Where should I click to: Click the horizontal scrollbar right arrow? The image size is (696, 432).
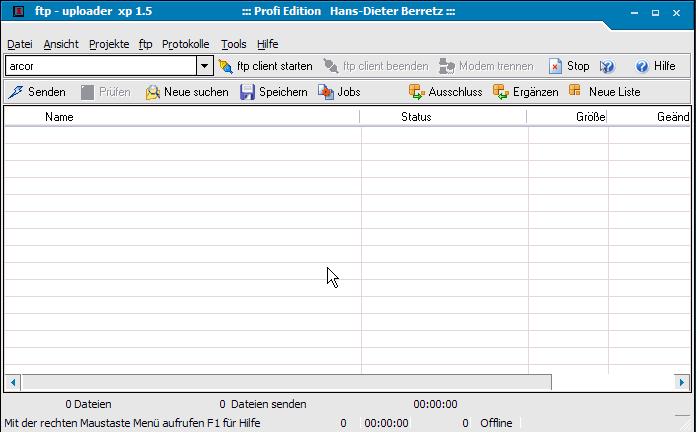(682, 382)
